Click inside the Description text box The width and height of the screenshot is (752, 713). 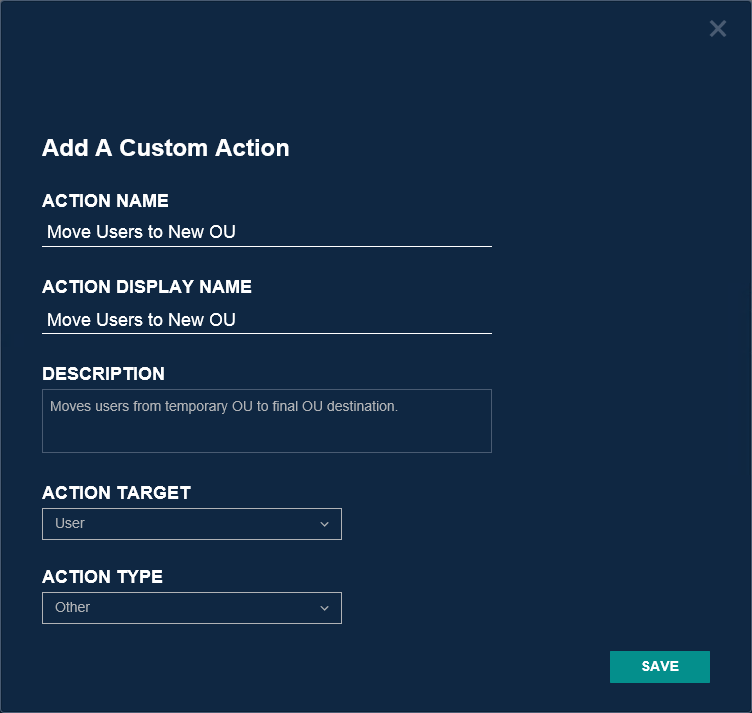click(266, 432)
